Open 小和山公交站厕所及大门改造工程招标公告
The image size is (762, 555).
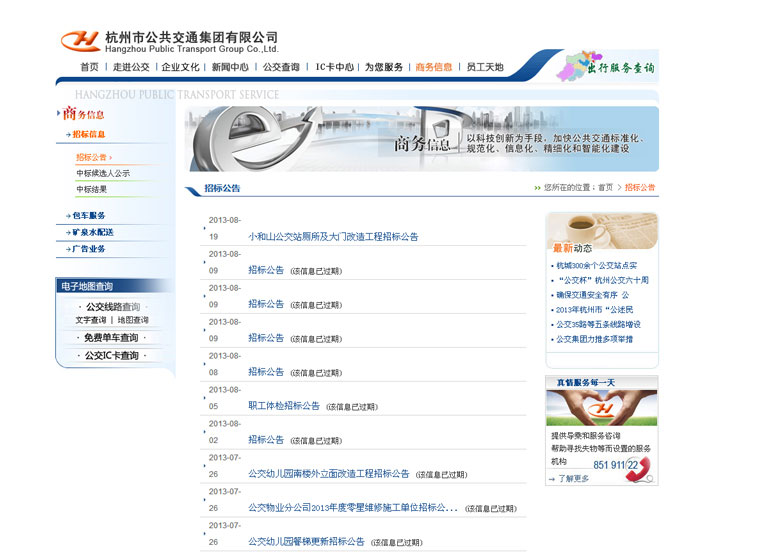[x=333, y=237]
